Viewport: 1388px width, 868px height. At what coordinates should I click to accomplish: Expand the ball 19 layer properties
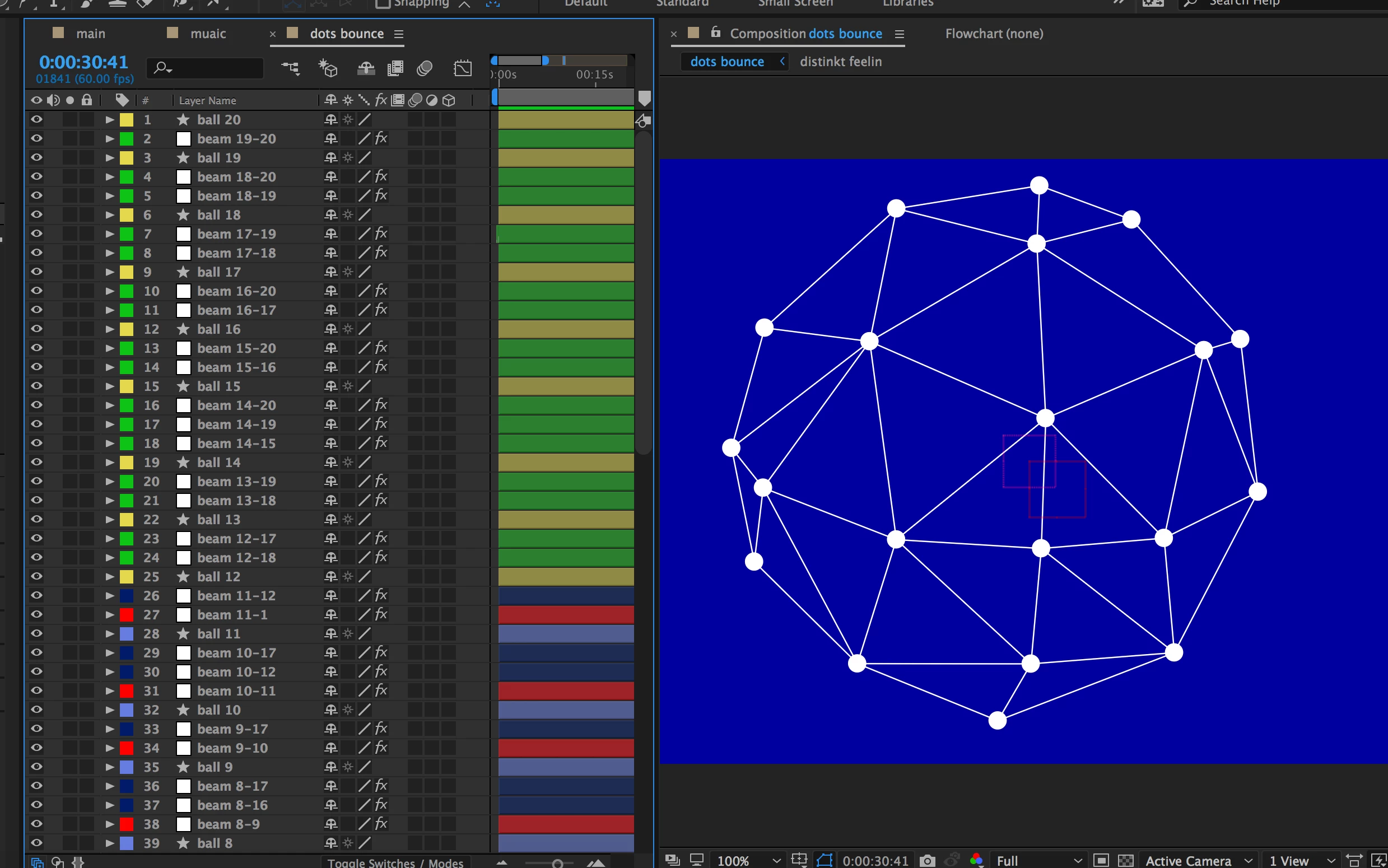pos(110,158)
